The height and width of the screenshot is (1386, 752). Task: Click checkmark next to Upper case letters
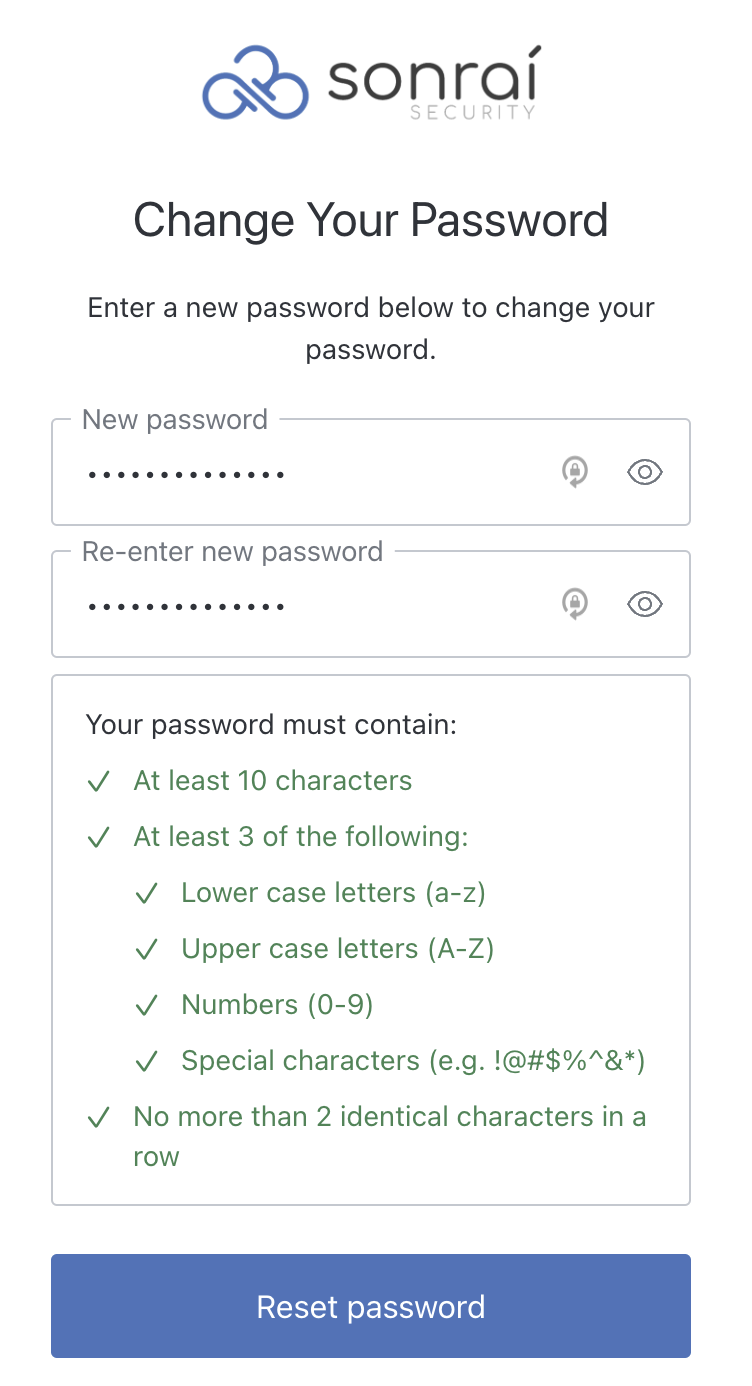click(146, 950)
